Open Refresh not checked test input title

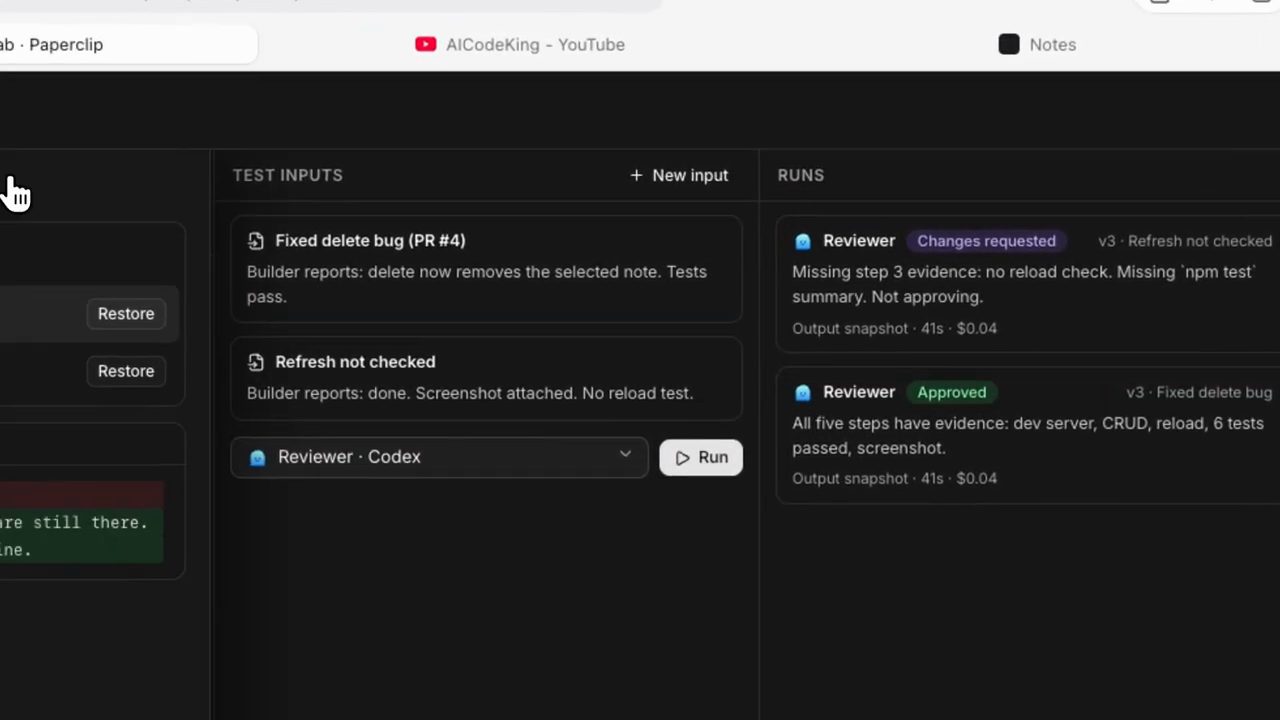pyautogui.click(x=355, y=362)
